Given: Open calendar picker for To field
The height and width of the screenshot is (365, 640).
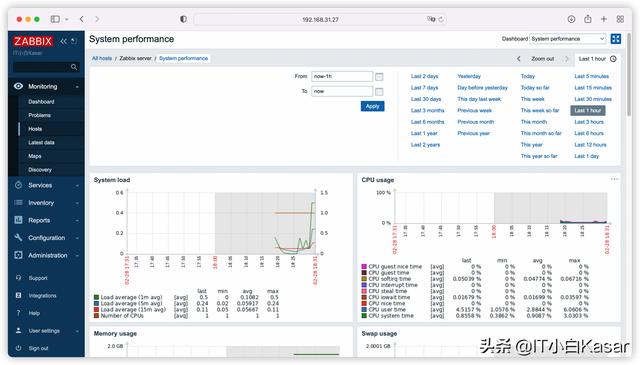Looking at the screenshot, I should coord(379,91).
